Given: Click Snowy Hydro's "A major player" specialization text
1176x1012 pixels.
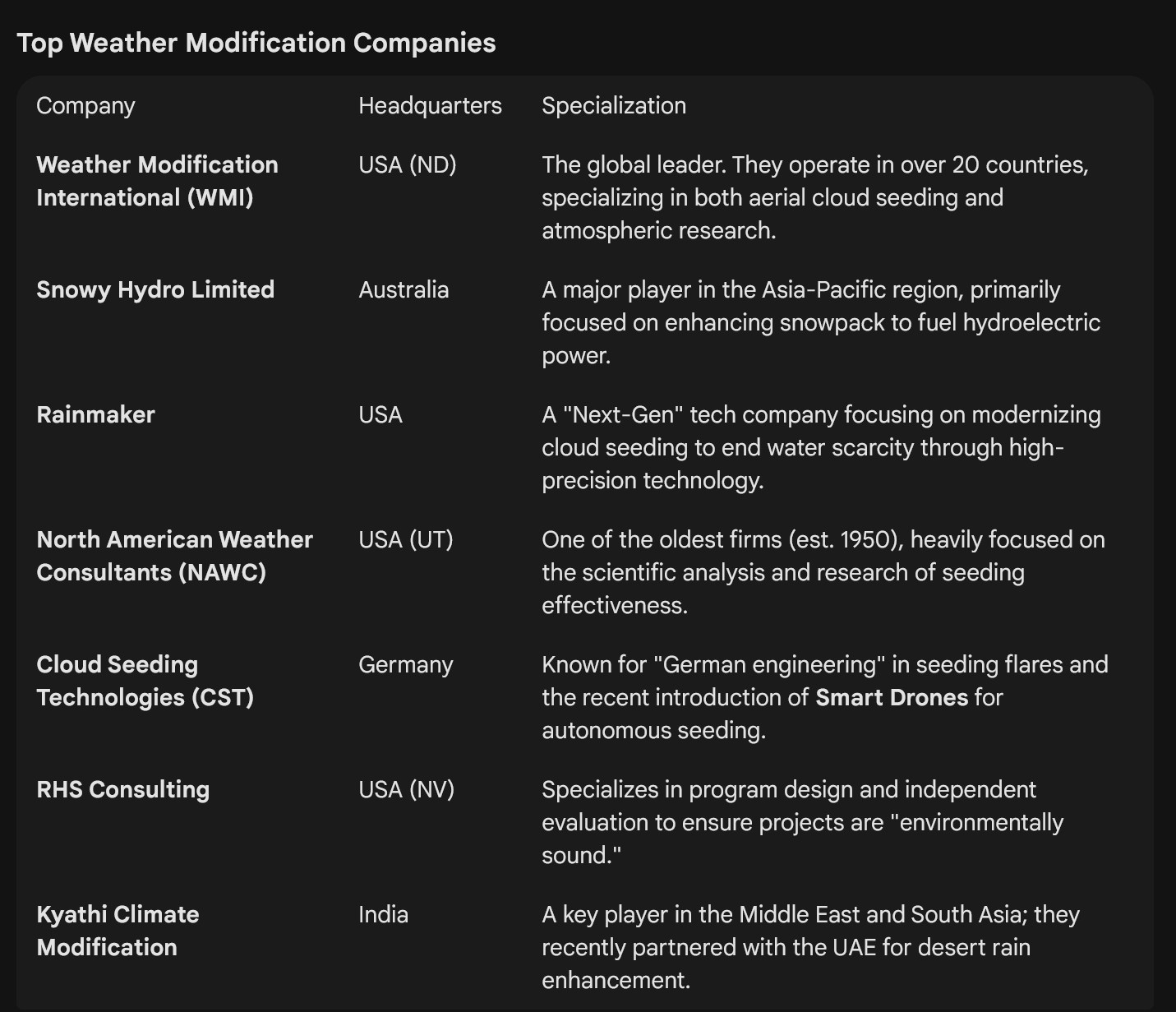Looking at the screenshot, I should [x=821, y=322].
